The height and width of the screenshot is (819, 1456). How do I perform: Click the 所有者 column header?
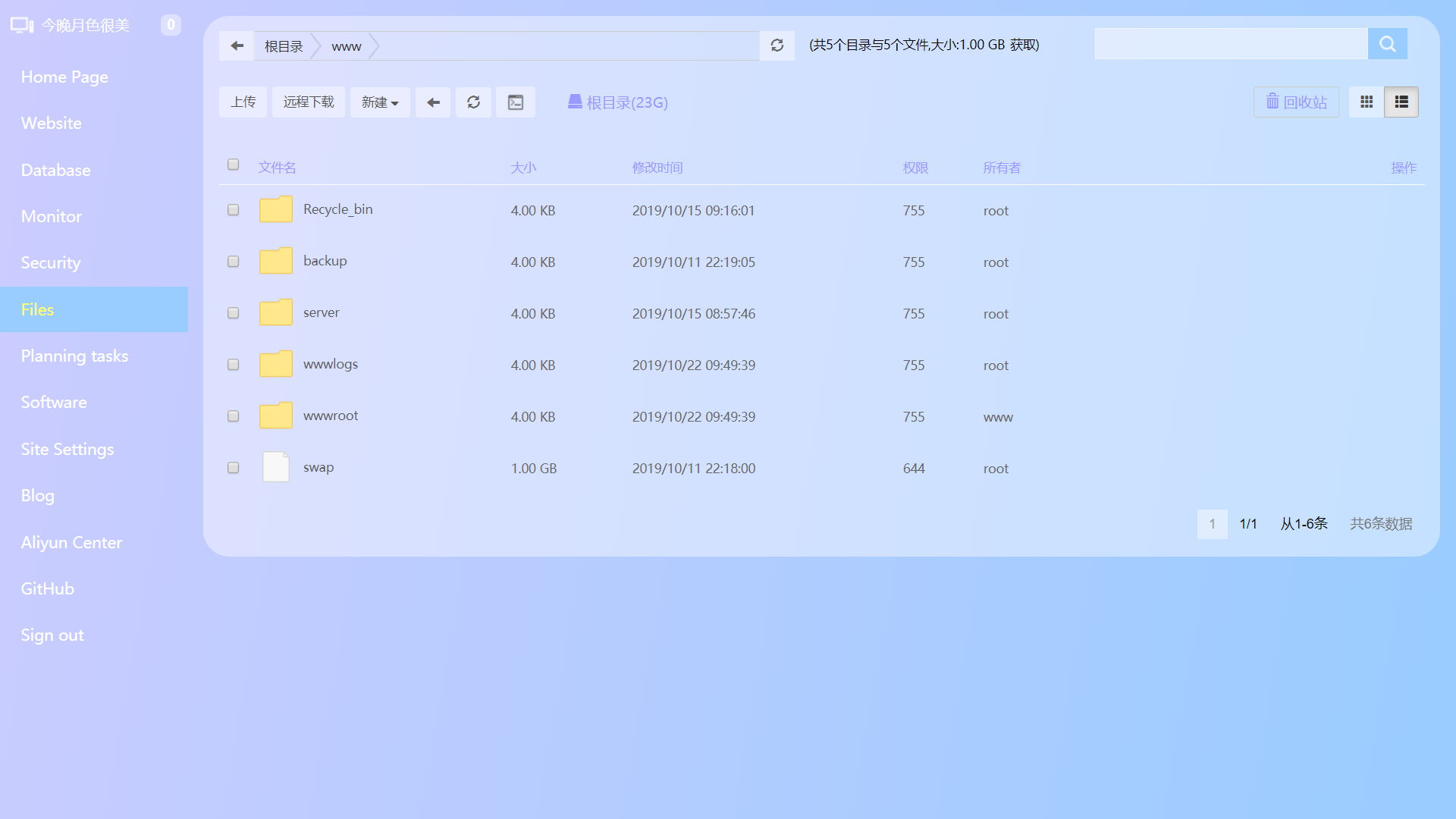point(1002,168)
